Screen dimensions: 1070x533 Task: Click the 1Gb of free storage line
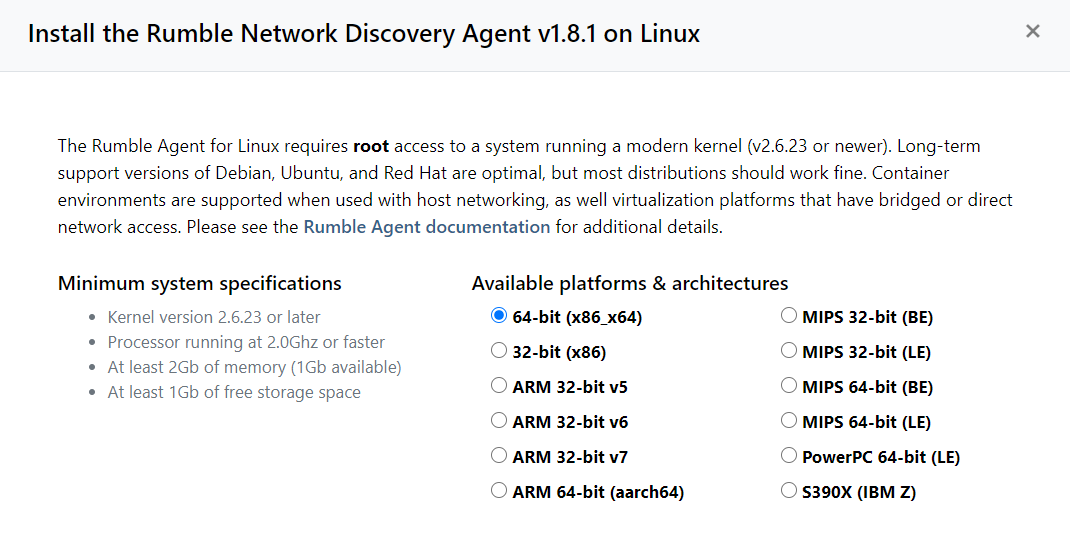[x=234, y=392]
